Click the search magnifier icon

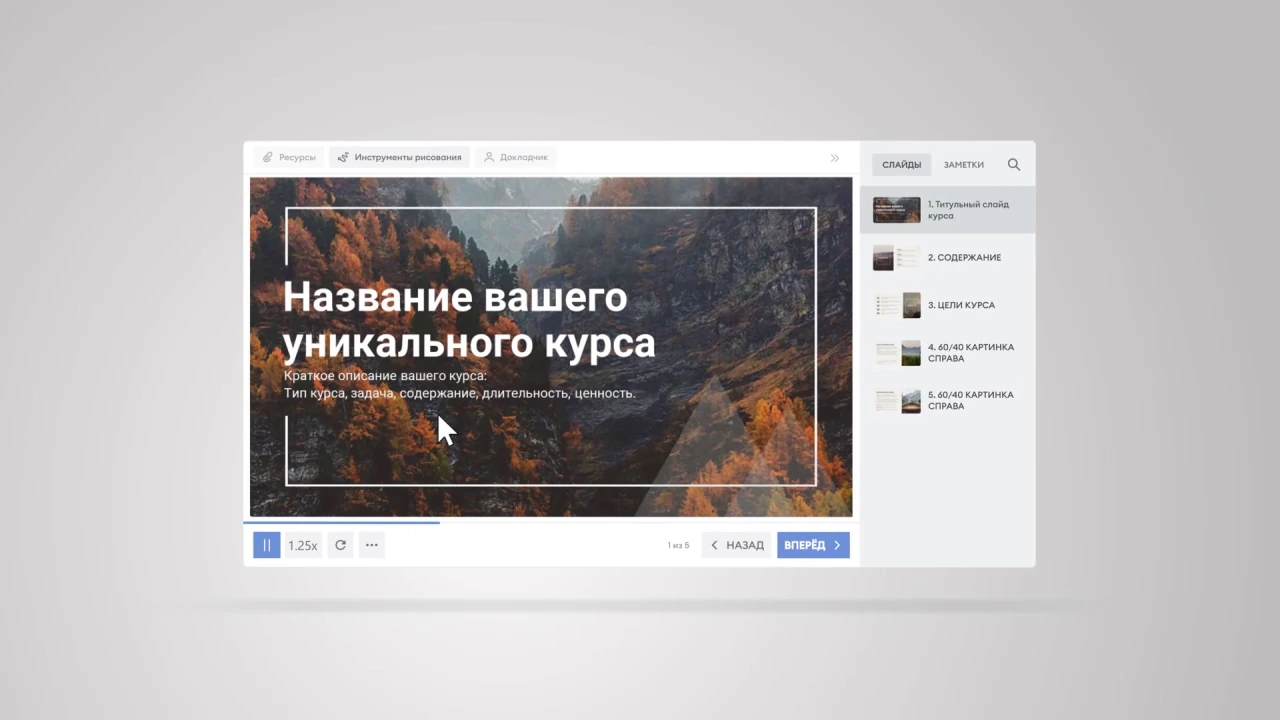click(1014, 165)
